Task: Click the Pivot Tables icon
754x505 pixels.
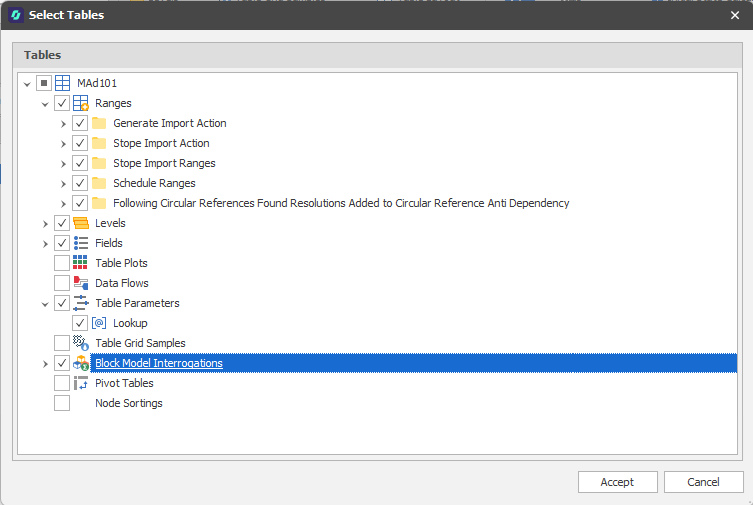Action: coord(81,383)
